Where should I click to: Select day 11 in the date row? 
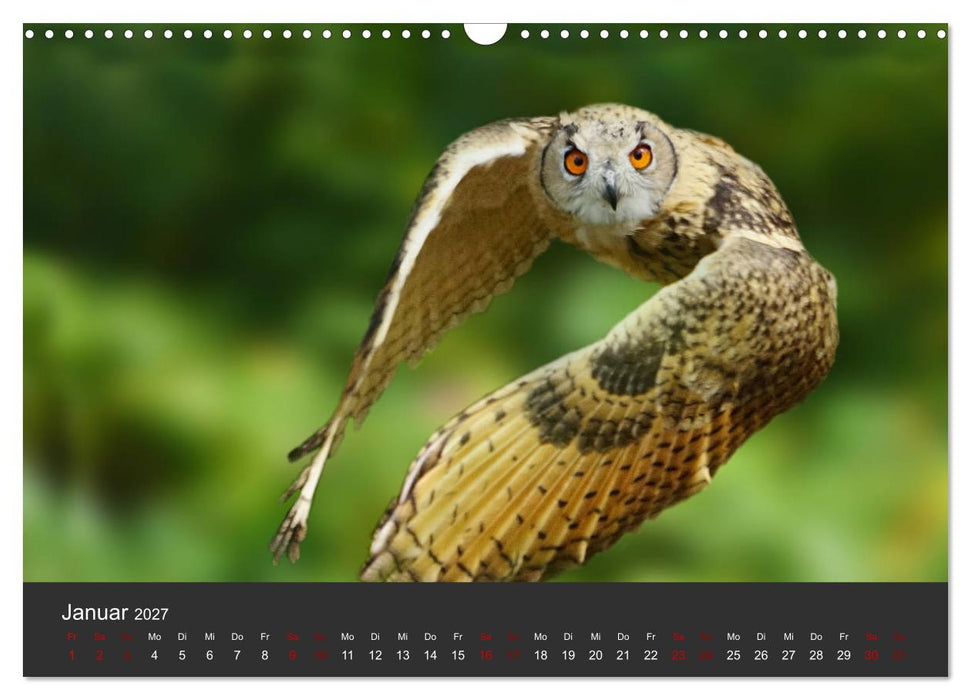pos(347,655)
